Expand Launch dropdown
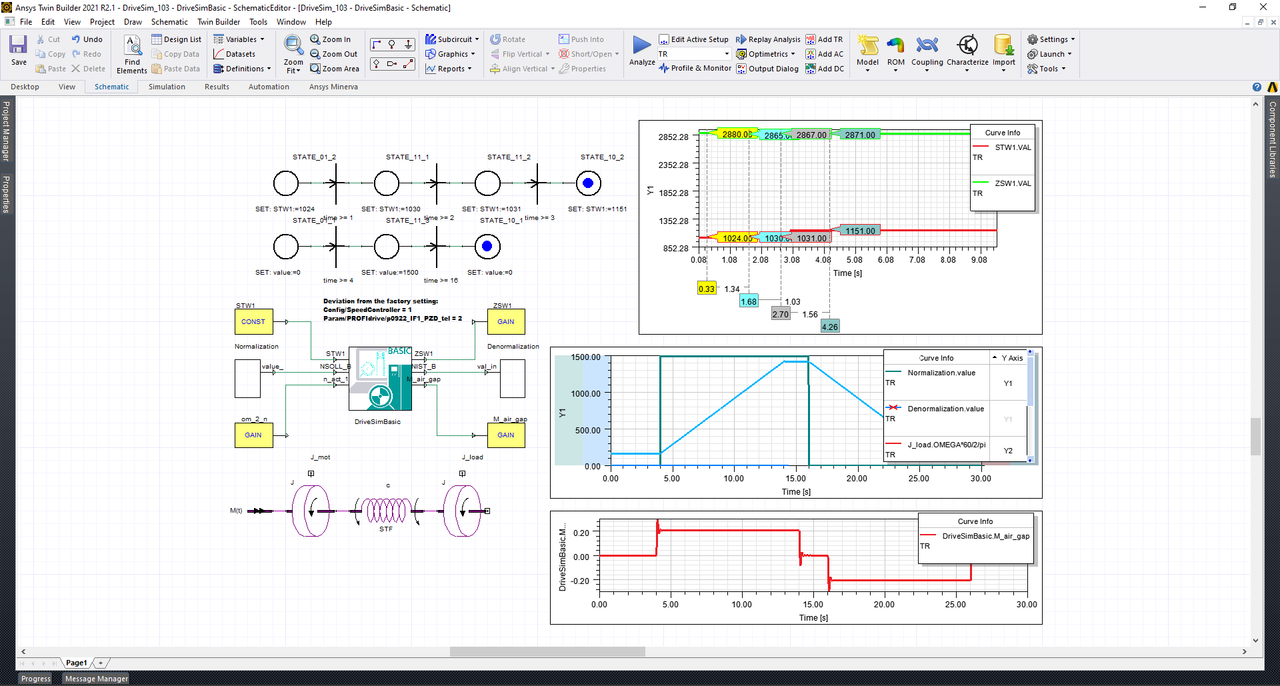Viewport: 1280px width, 686px height. [x=1049, y=54]
